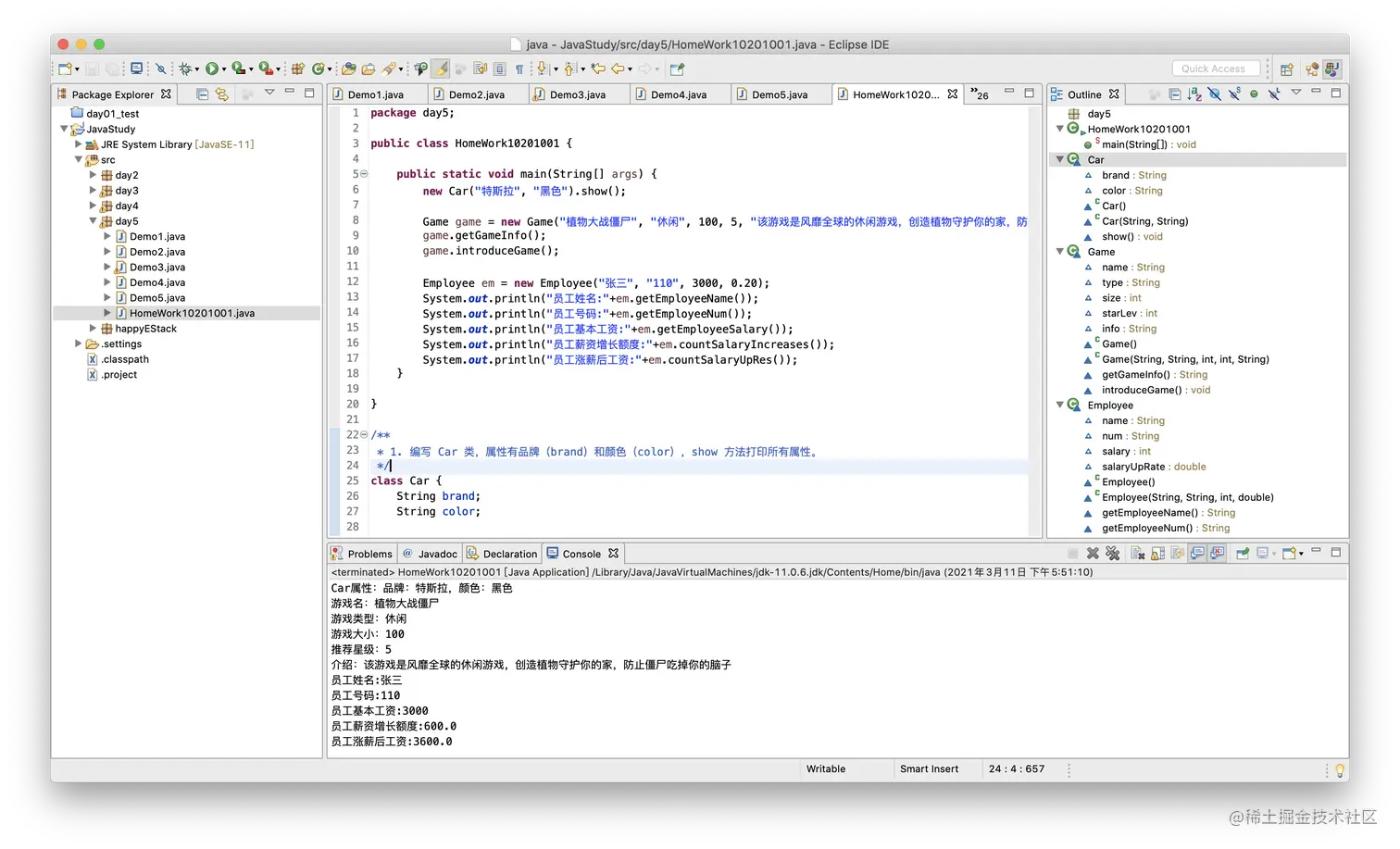Toggle Mark Occurrences highlighter

[x=441, y=69]
